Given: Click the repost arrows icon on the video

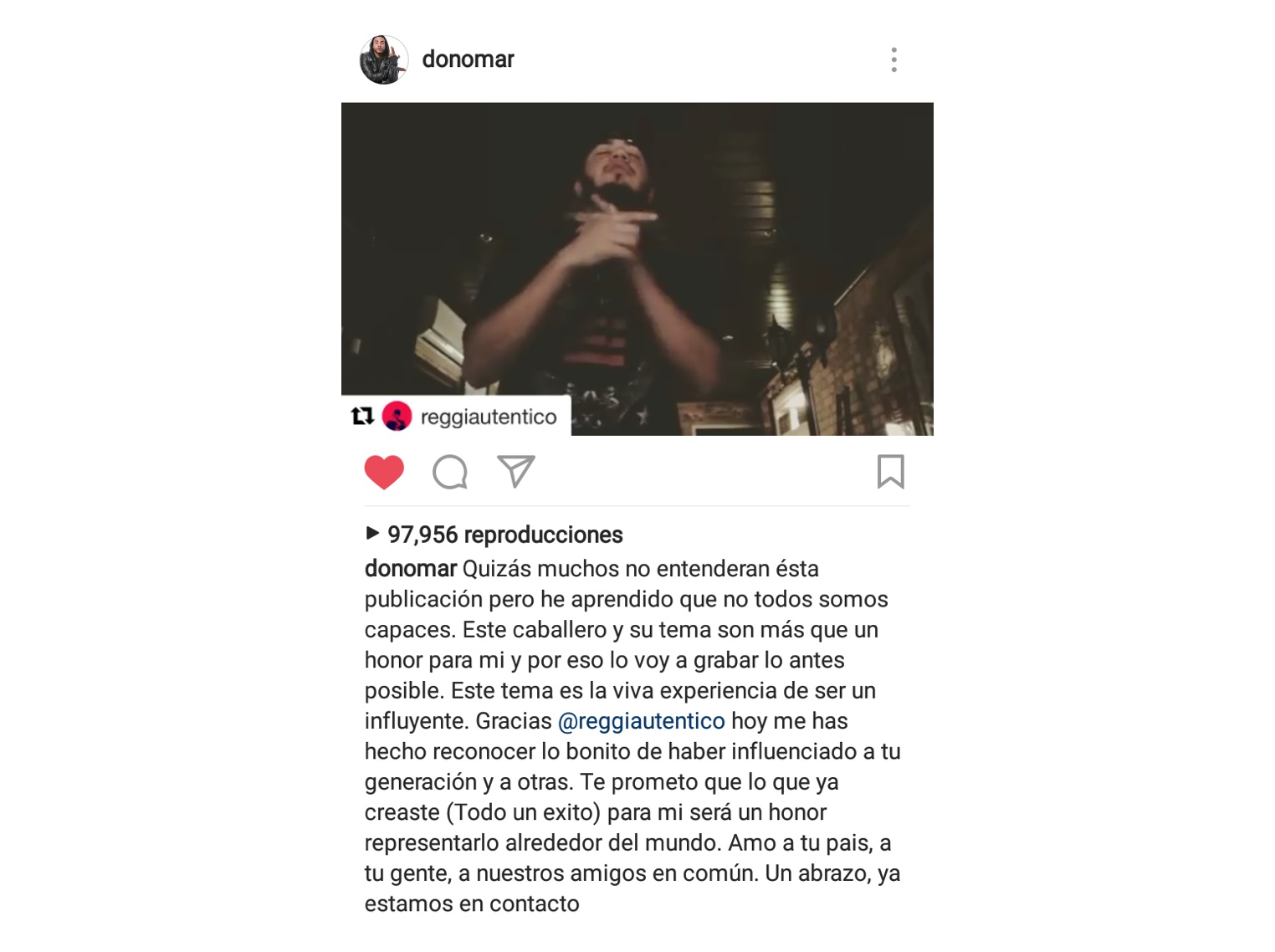Looking at the screenshot, I should tap(362, 416).
